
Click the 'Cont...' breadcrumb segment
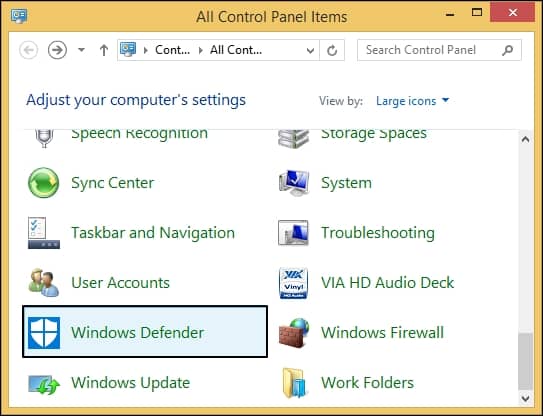click(x=172, y=50)
